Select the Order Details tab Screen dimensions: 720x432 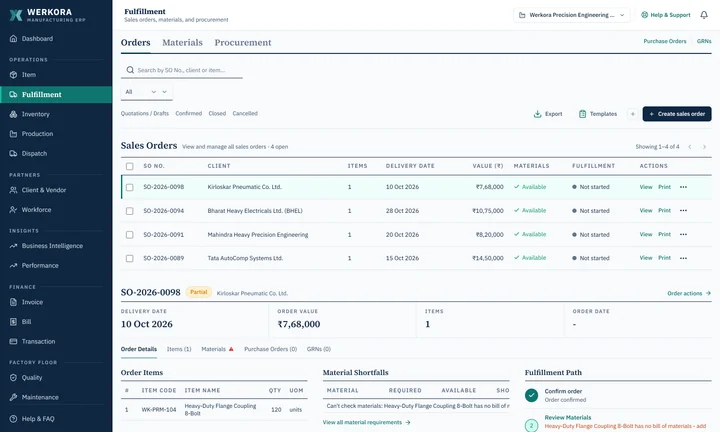139,349
